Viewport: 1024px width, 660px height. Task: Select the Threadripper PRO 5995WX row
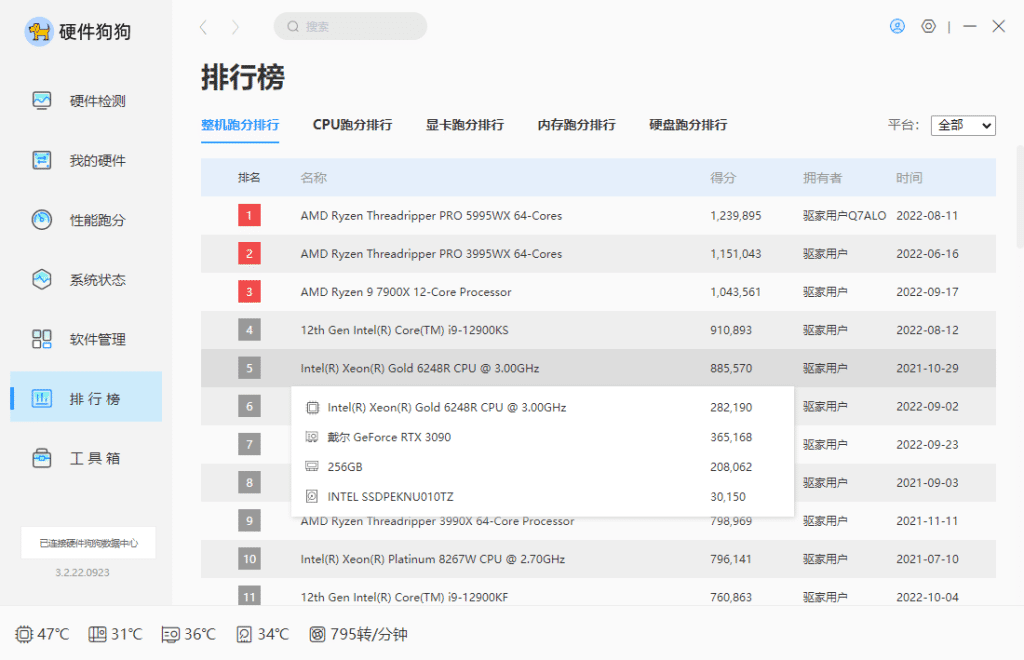coord(598,215)
